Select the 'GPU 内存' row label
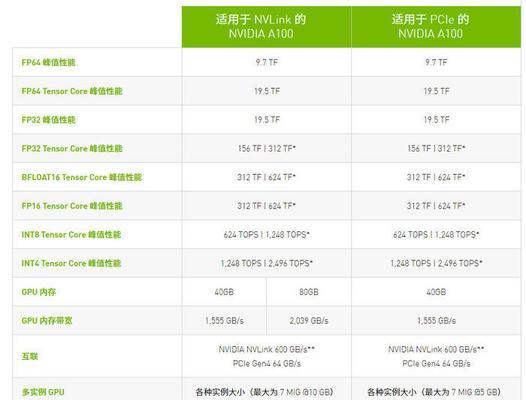Image resolution: width=526 pixels, height=400 pixels. [39, 292]
